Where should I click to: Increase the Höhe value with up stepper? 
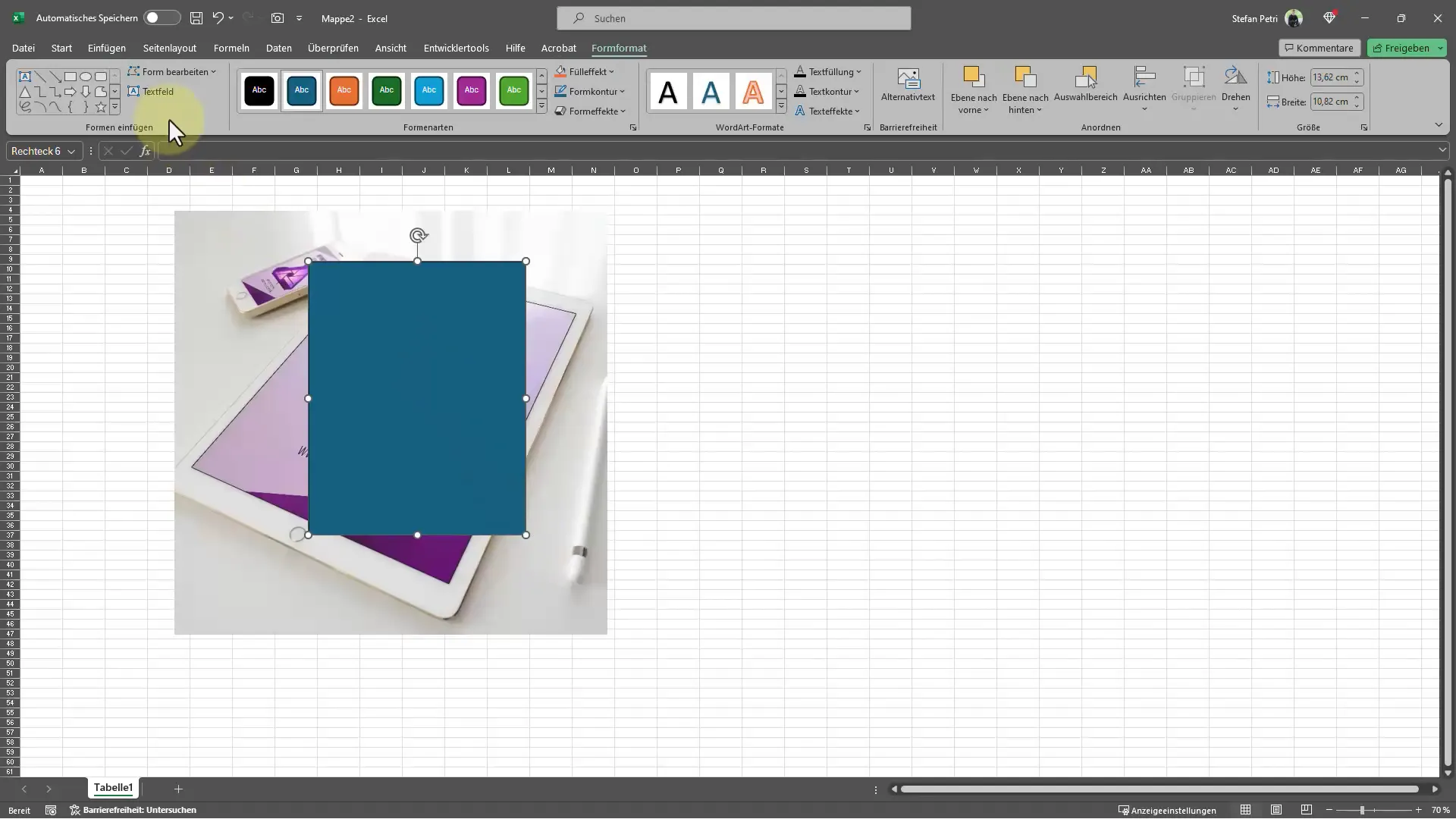[x=1357, y=74]
